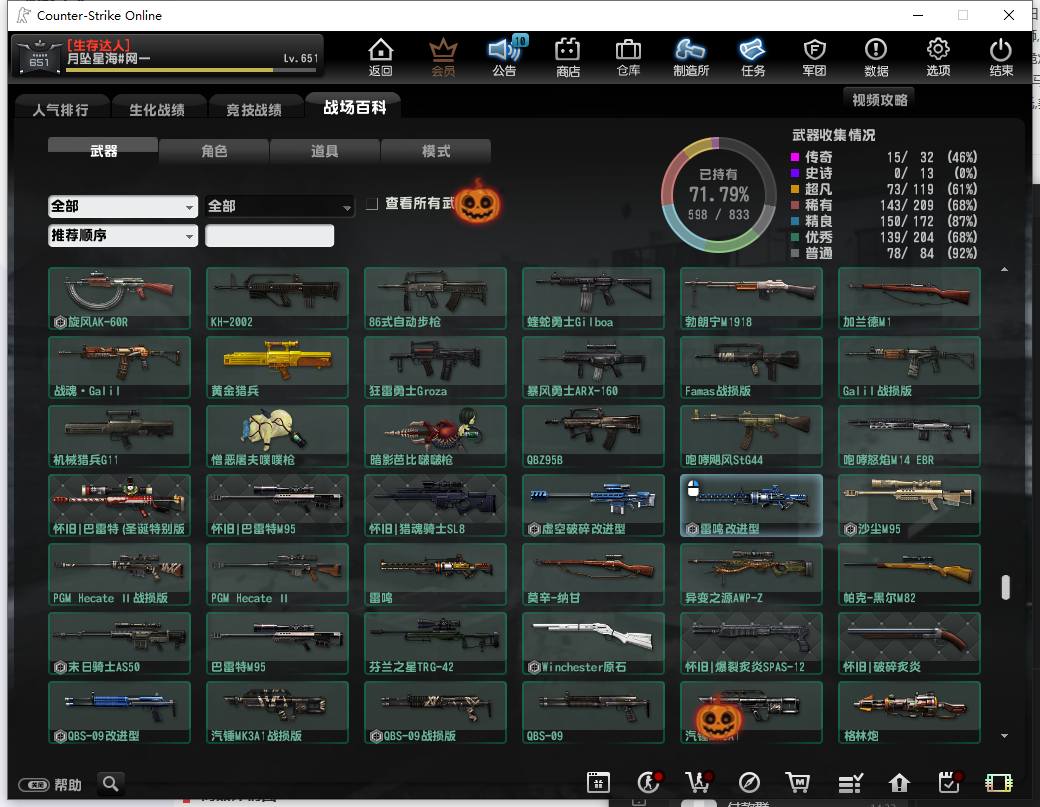Select the 黄金猎兵 weapon card
The height and width of the screenshot is (807, 1040).
click(277, 367)
